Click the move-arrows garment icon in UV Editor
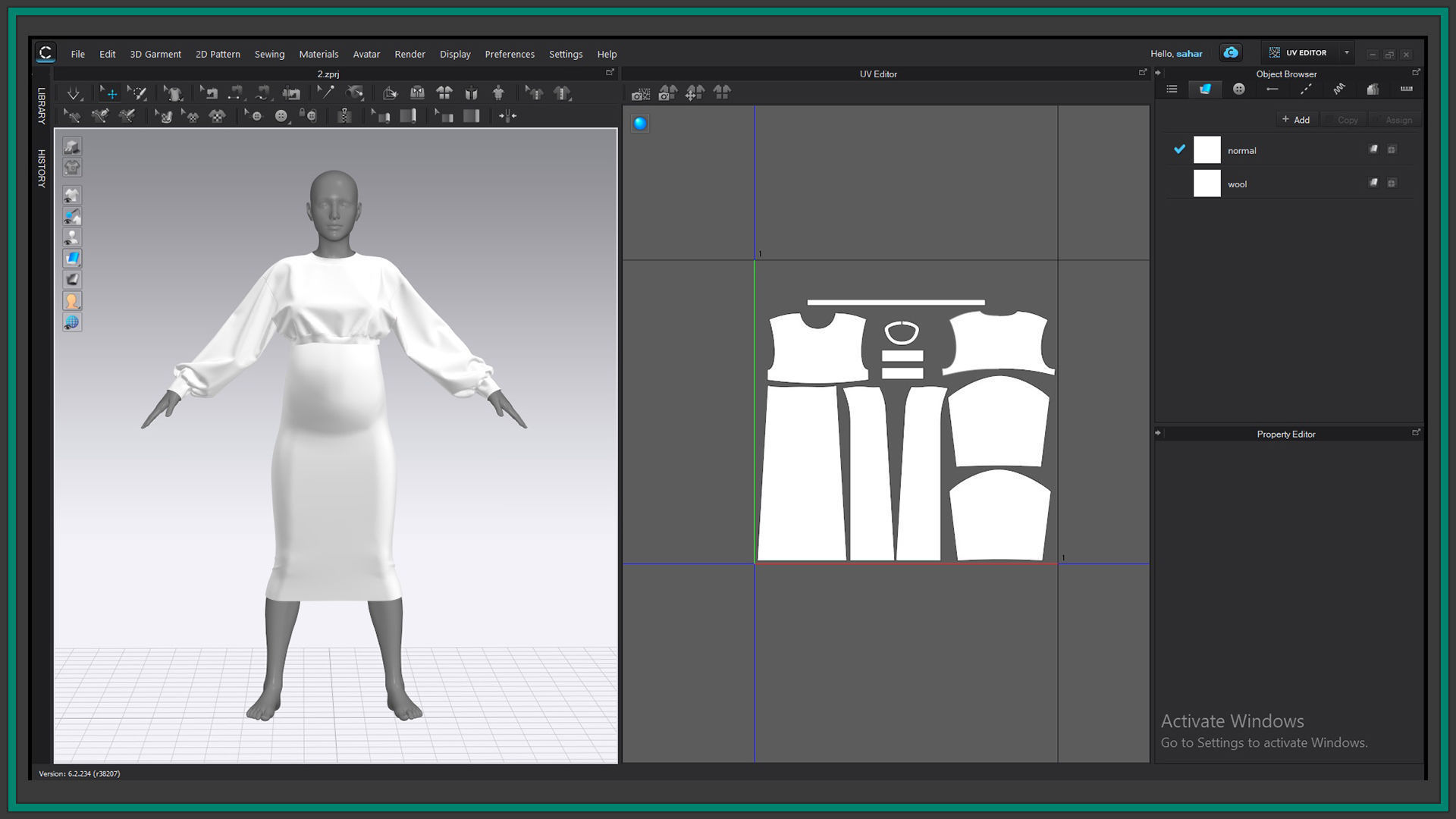1456x819 pixels. [x=695, y=93]
